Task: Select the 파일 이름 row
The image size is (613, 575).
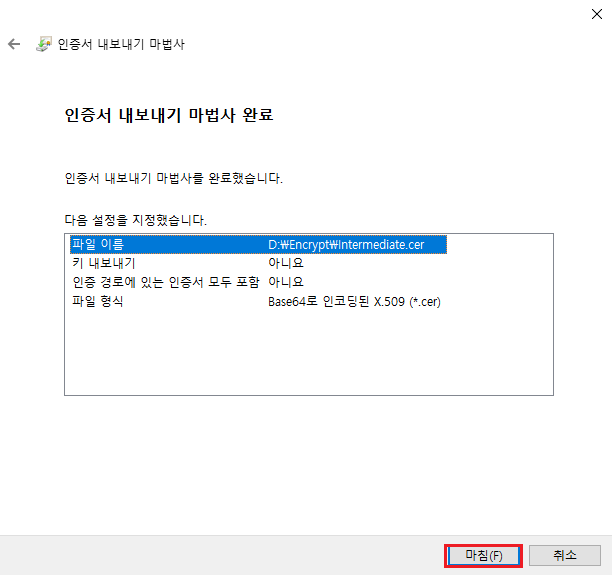Action: tap(258, 245)
